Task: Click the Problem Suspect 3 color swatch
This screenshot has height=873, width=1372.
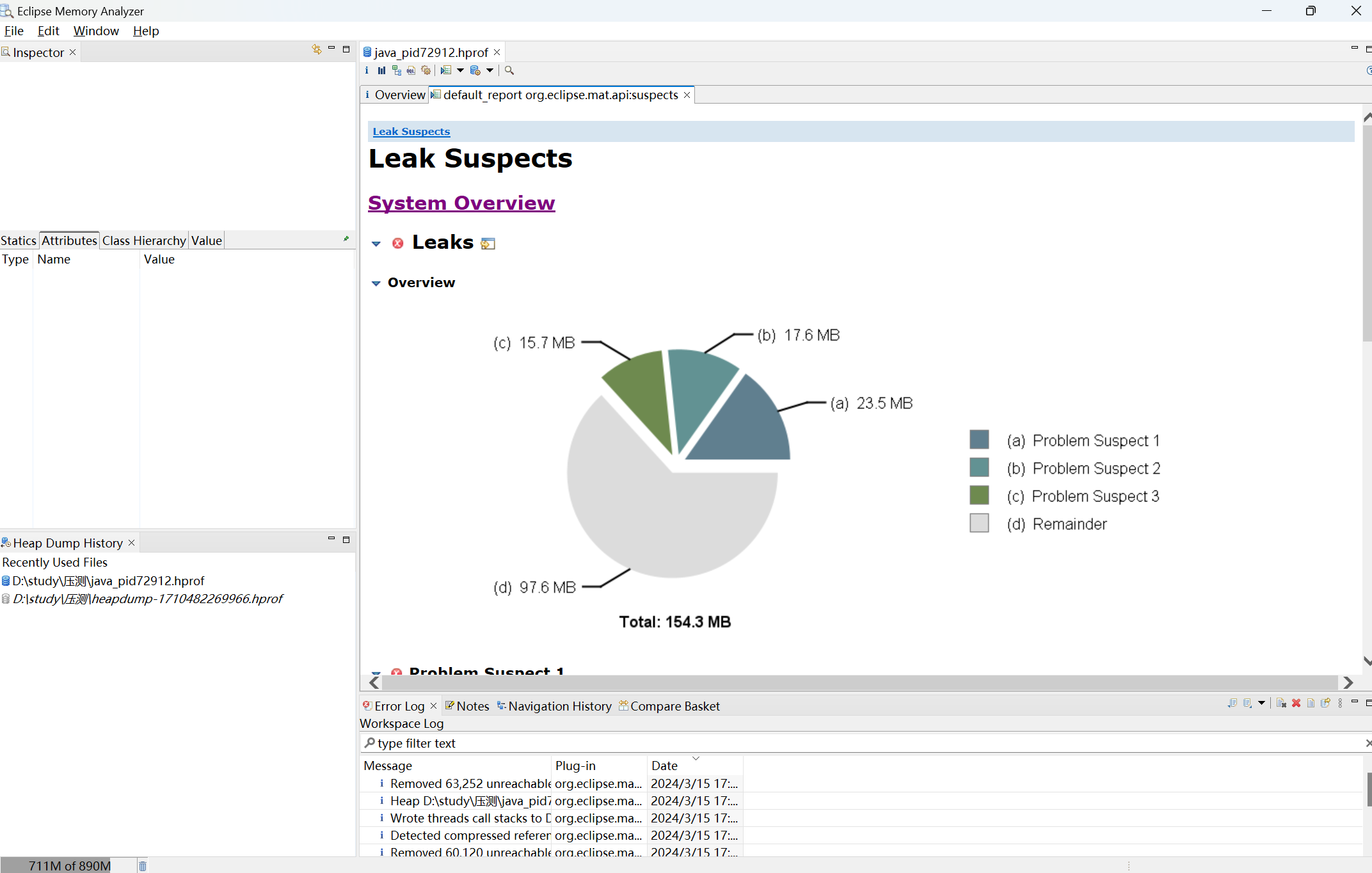Action: [x=979, y=496]
